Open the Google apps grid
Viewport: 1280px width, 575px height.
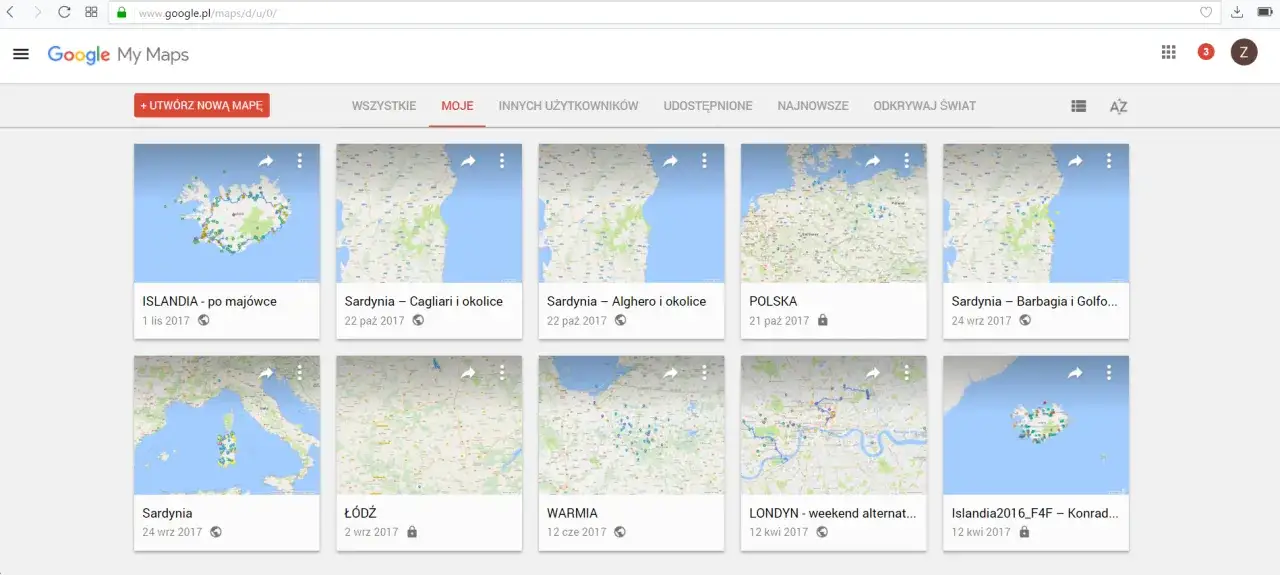pyautogui.click(x=1168, y=53)
